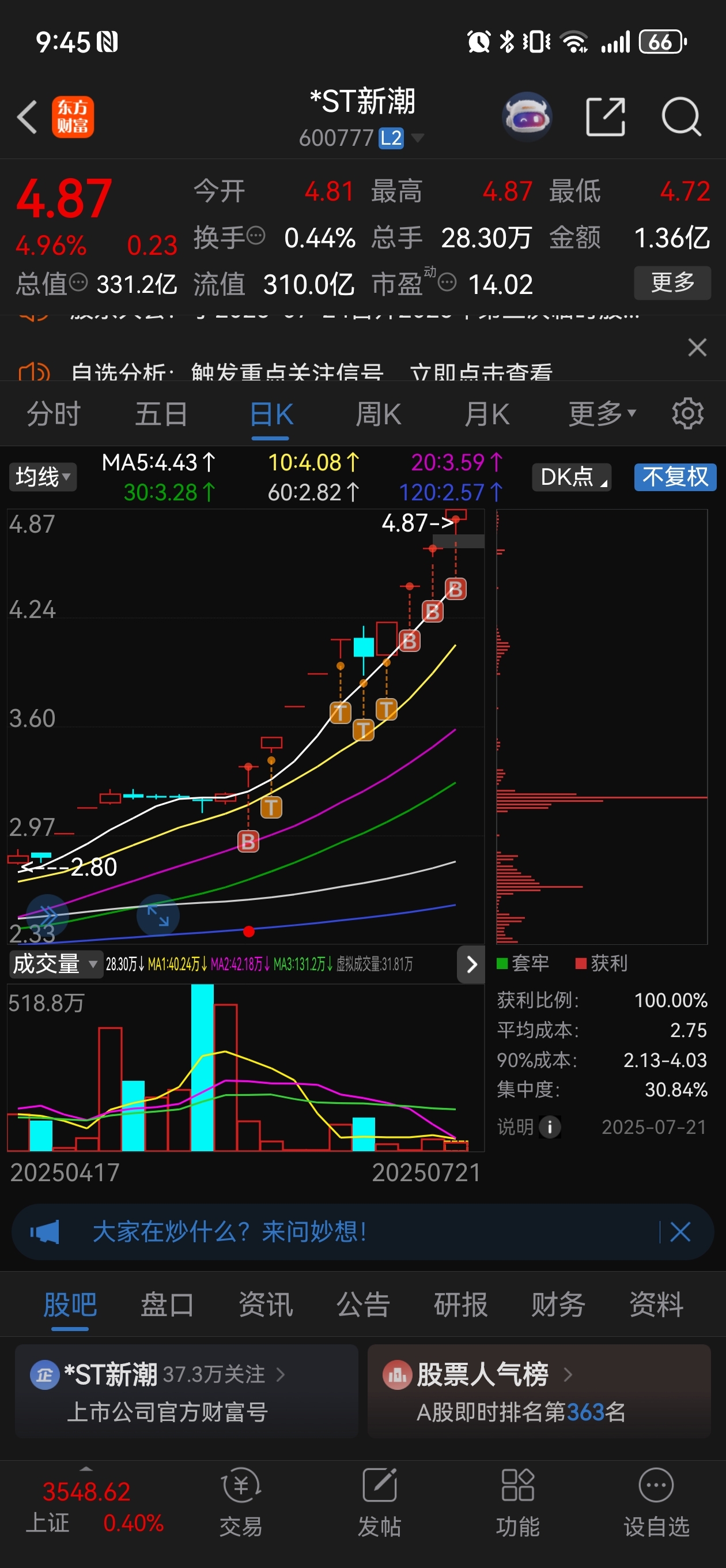Expand the volume panel arrow button
Screen dimensions: 726x1568
point(471,964)
